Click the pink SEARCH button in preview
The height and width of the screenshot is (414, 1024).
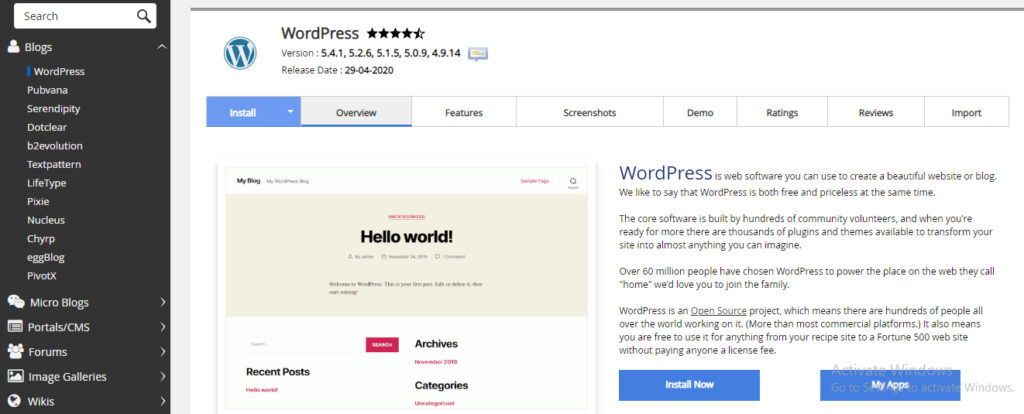pyautogui.click(x=382, y=344)
